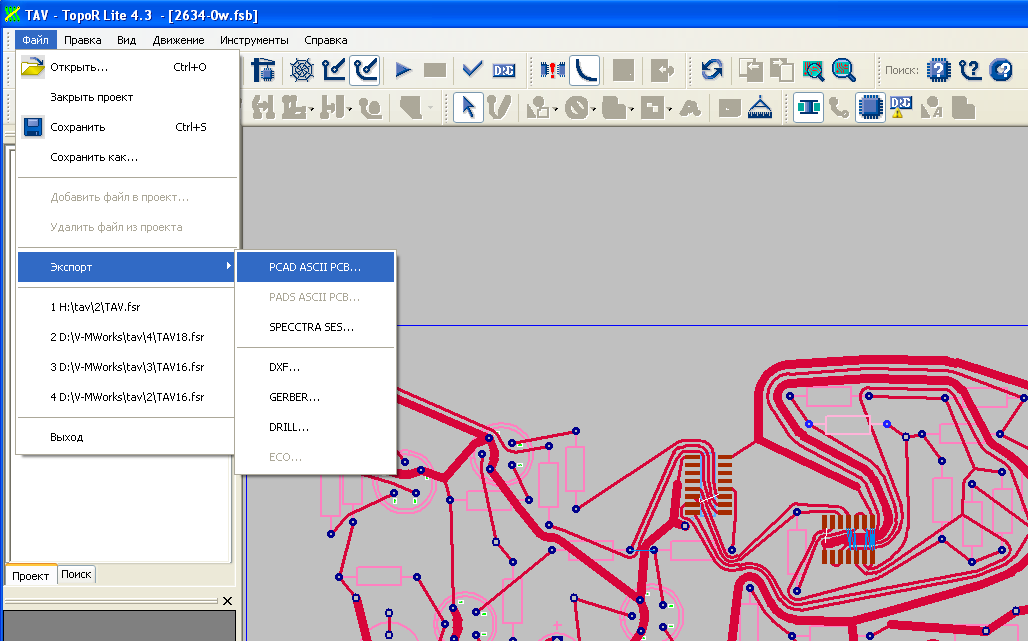Open the dropdown next to third trace-edit icon
1028x641 pixels.
349,109
